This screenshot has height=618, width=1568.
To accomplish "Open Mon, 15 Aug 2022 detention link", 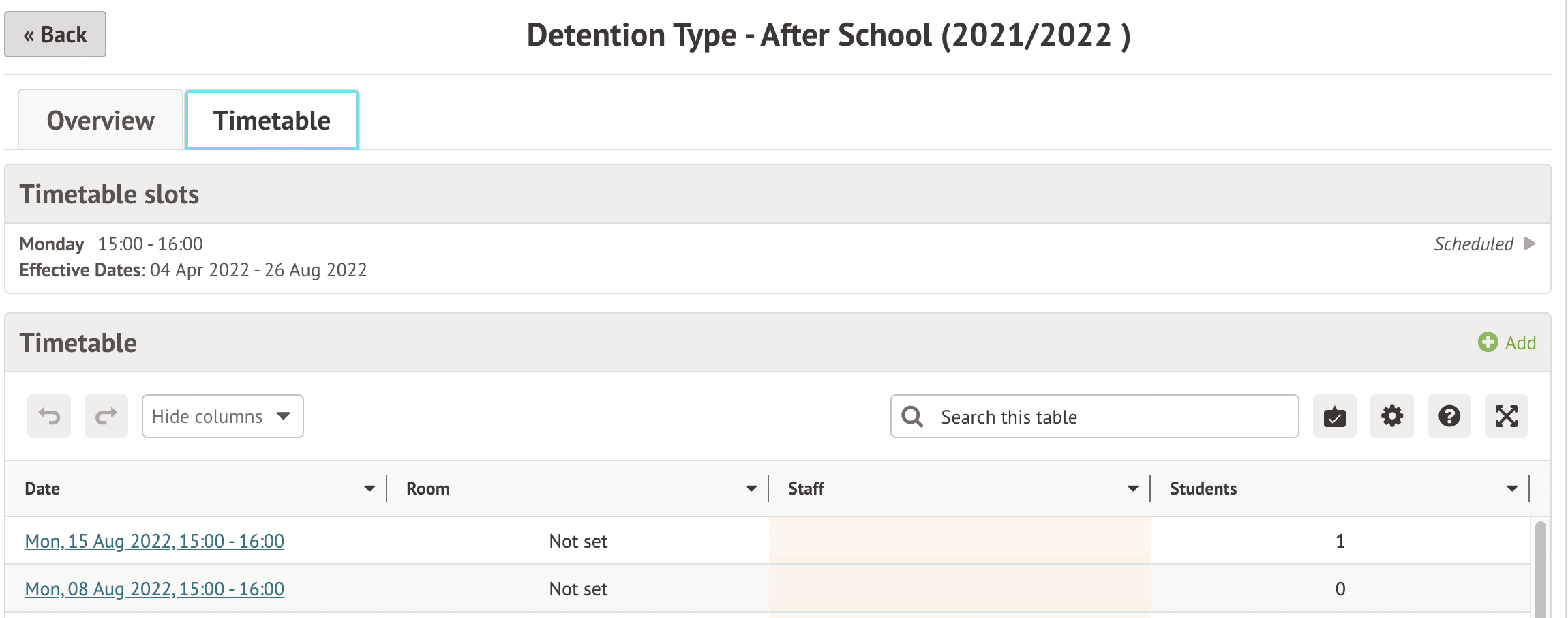I will pyautogui.click(x=154, y=541).
